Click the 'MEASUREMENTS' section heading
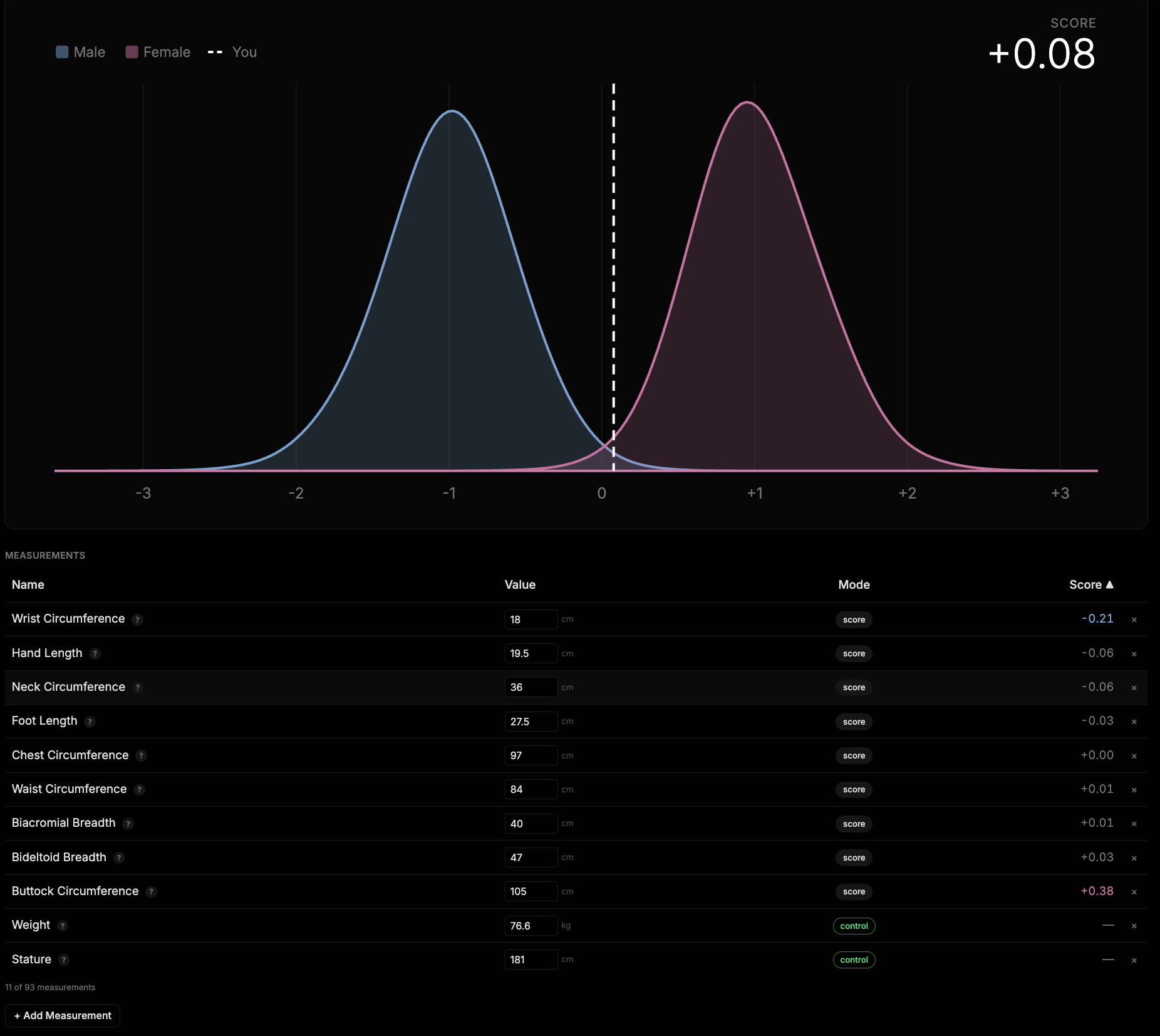Viewport: 1160px width, 1036px height. 45,556
